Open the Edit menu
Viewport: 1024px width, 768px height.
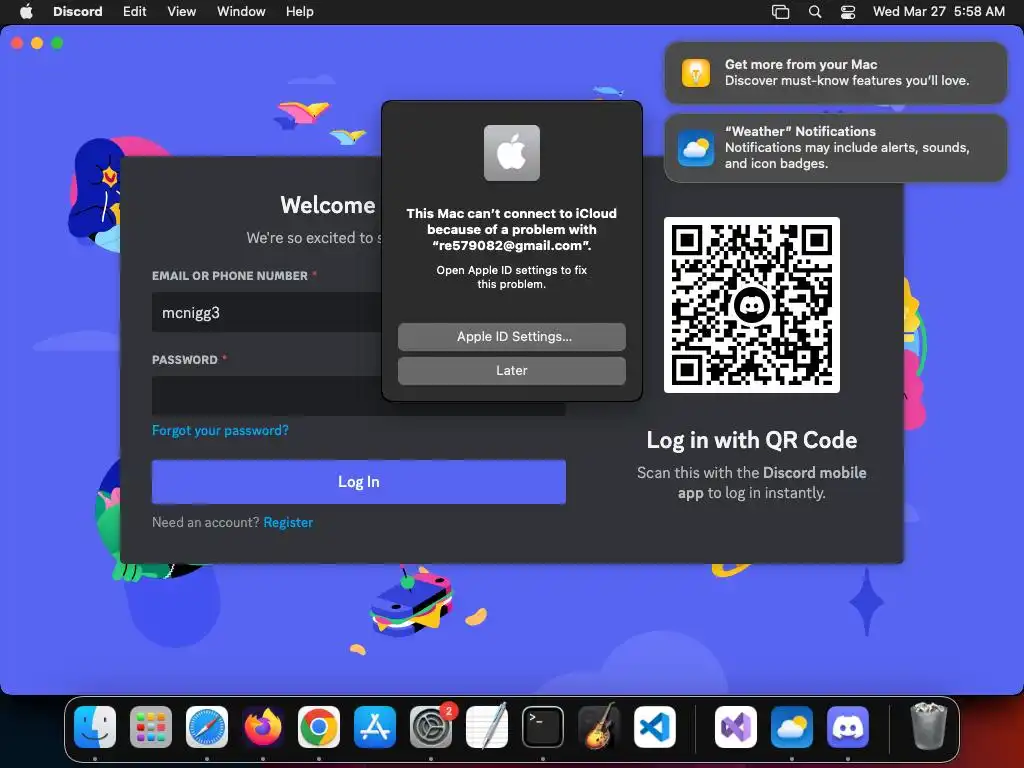[x=135, y=11]
